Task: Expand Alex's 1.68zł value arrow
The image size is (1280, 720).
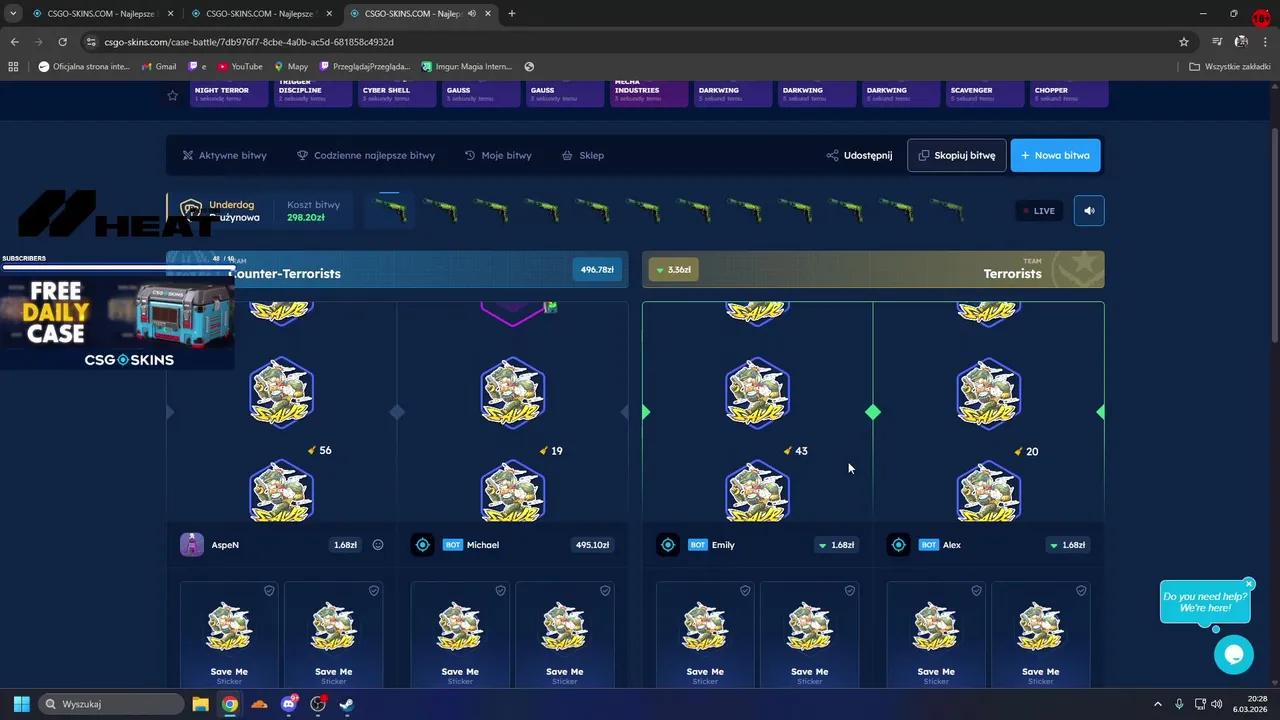Action: click(x=1053, y=546)
